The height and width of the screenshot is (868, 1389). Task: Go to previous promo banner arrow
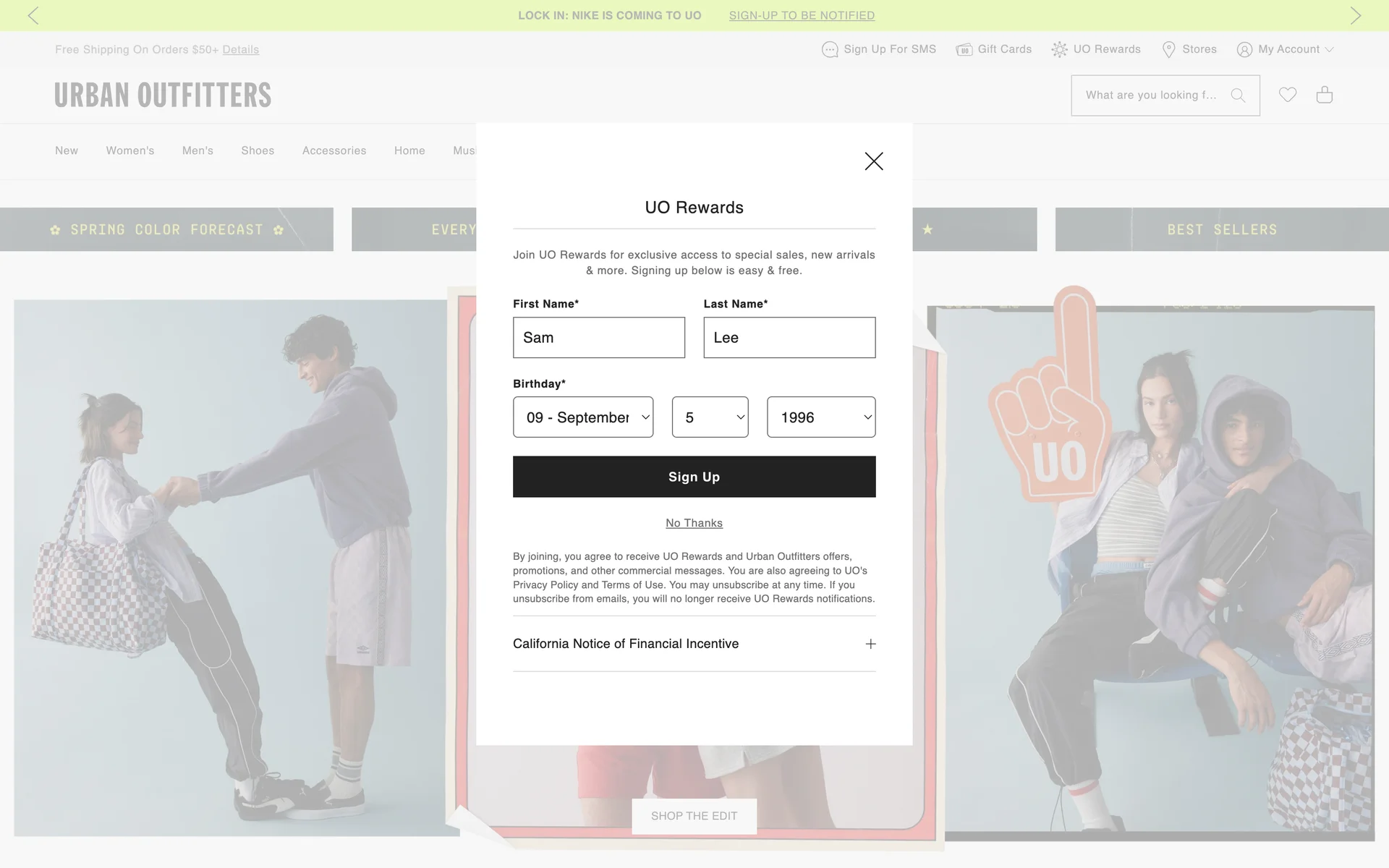point(33,15)
